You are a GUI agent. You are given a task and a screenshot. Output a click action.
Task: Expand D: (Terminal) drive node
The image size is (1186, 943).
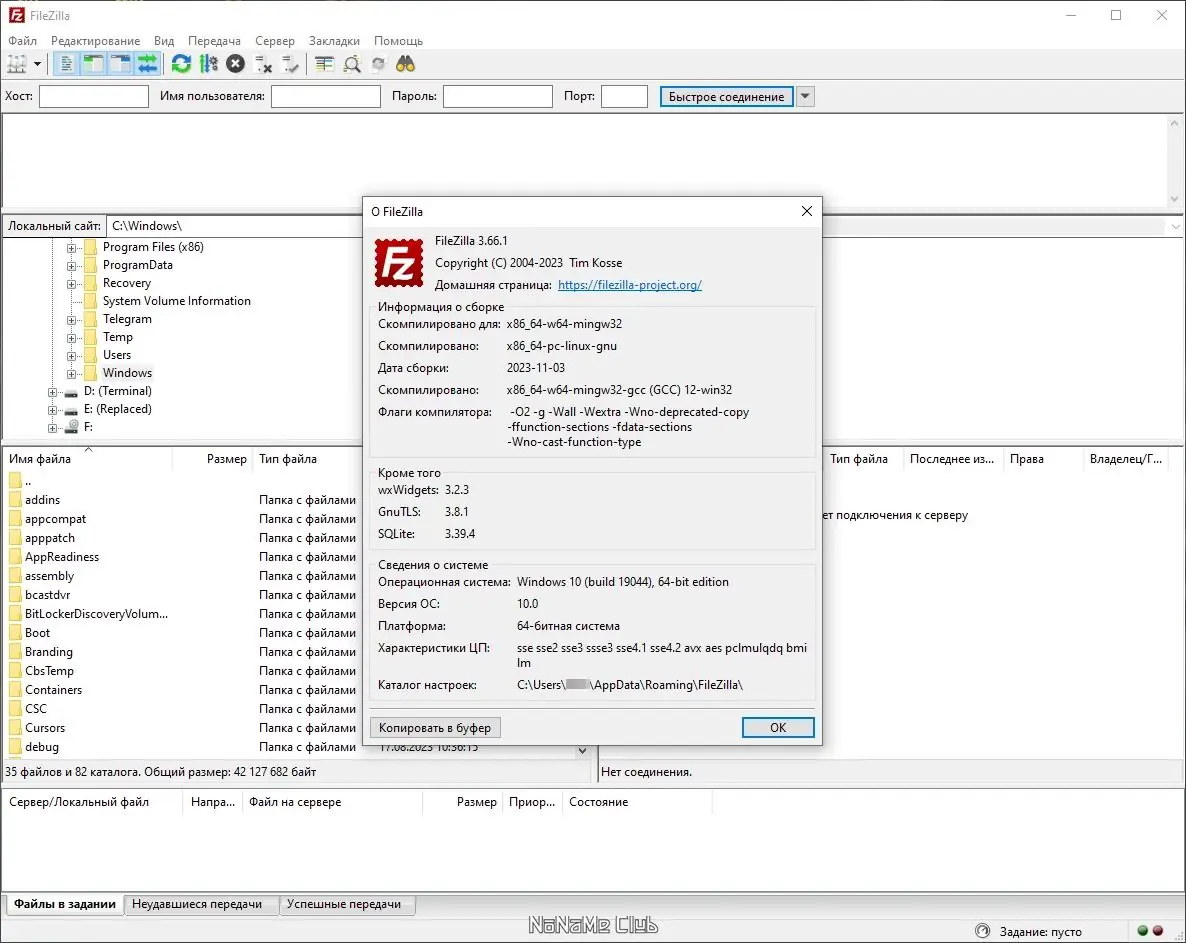pos(52,392)
